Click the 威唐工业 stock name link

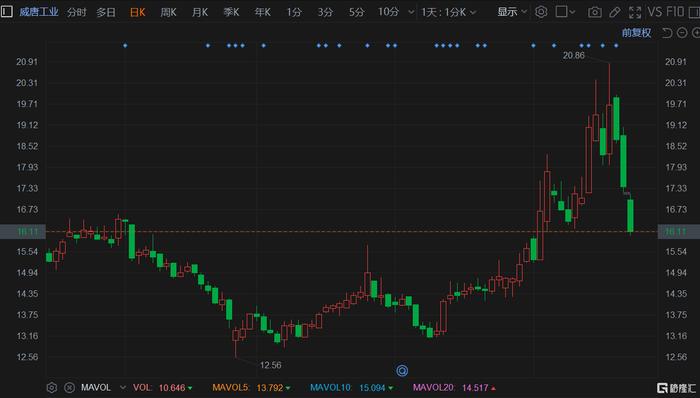point(39,12)
